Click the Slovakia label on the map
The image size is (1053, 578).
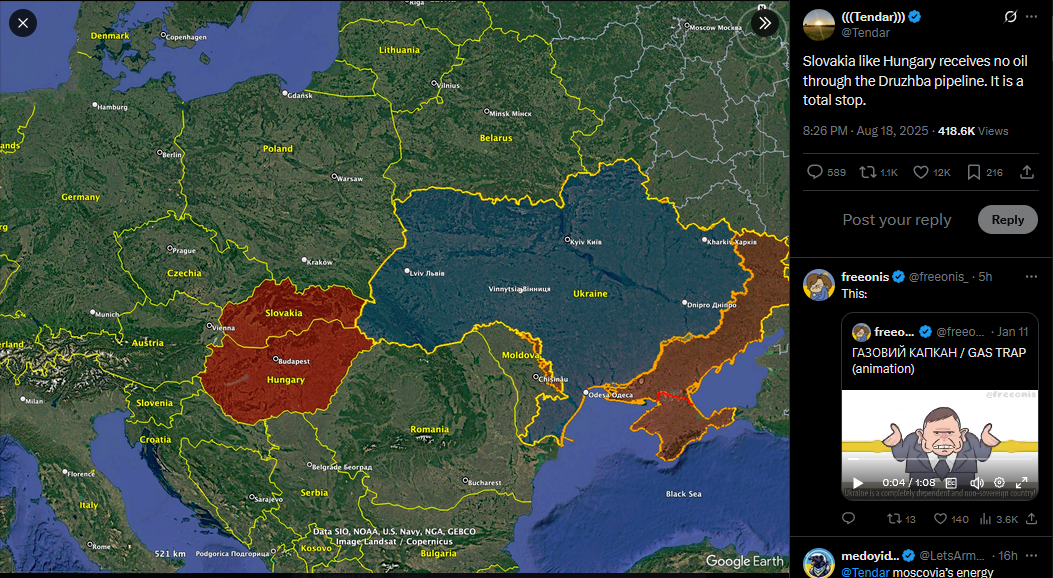(x=283, y=313)
